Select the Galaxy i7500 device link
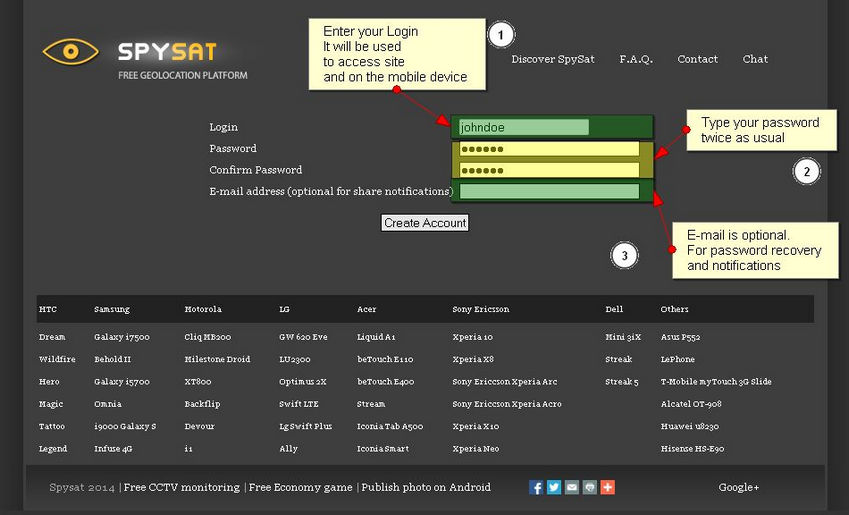The image size is (849, 515). point(121,337)
